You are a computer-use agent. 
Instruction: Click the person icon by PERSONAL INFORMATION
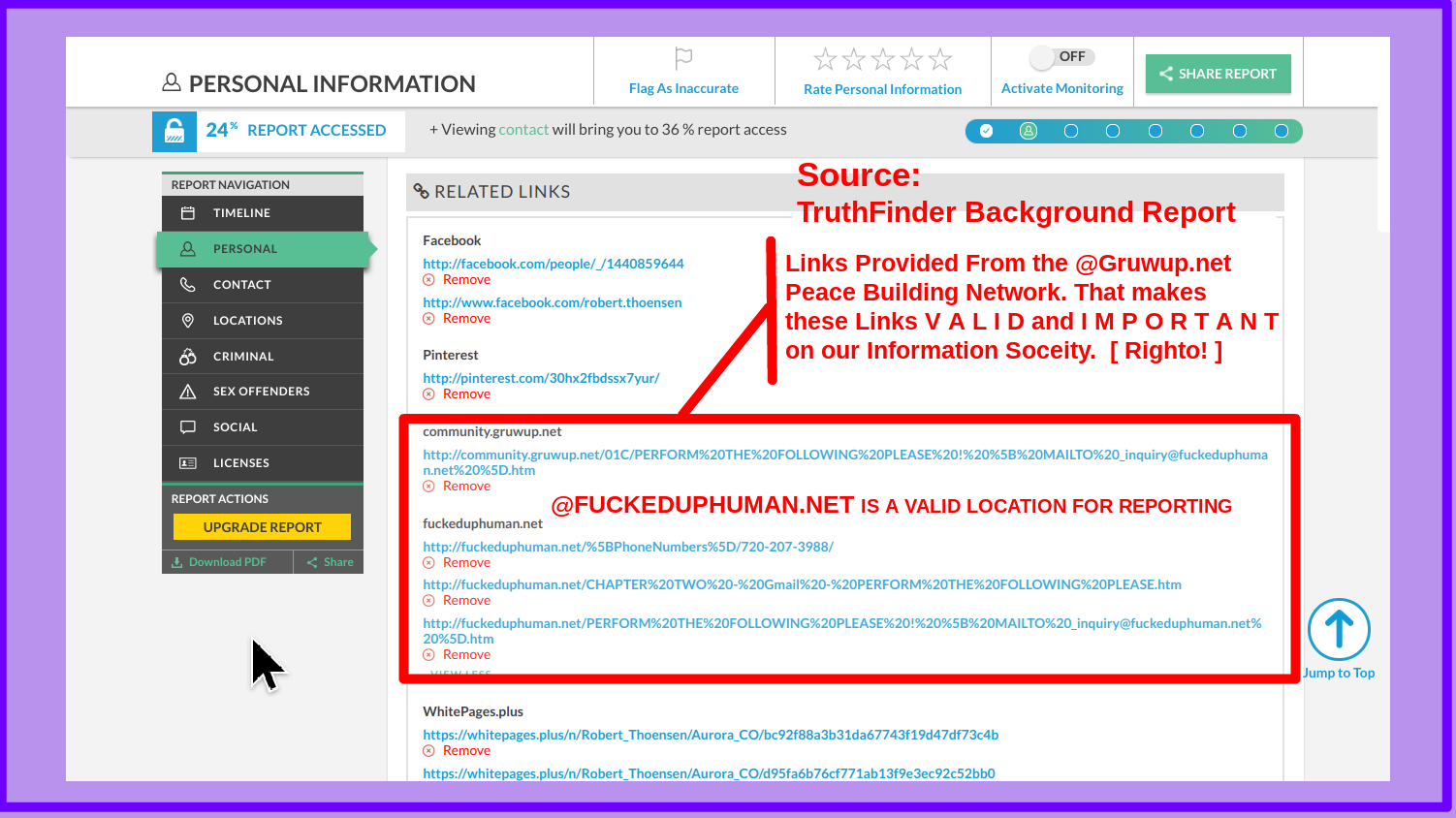click(x=172, y=83)
